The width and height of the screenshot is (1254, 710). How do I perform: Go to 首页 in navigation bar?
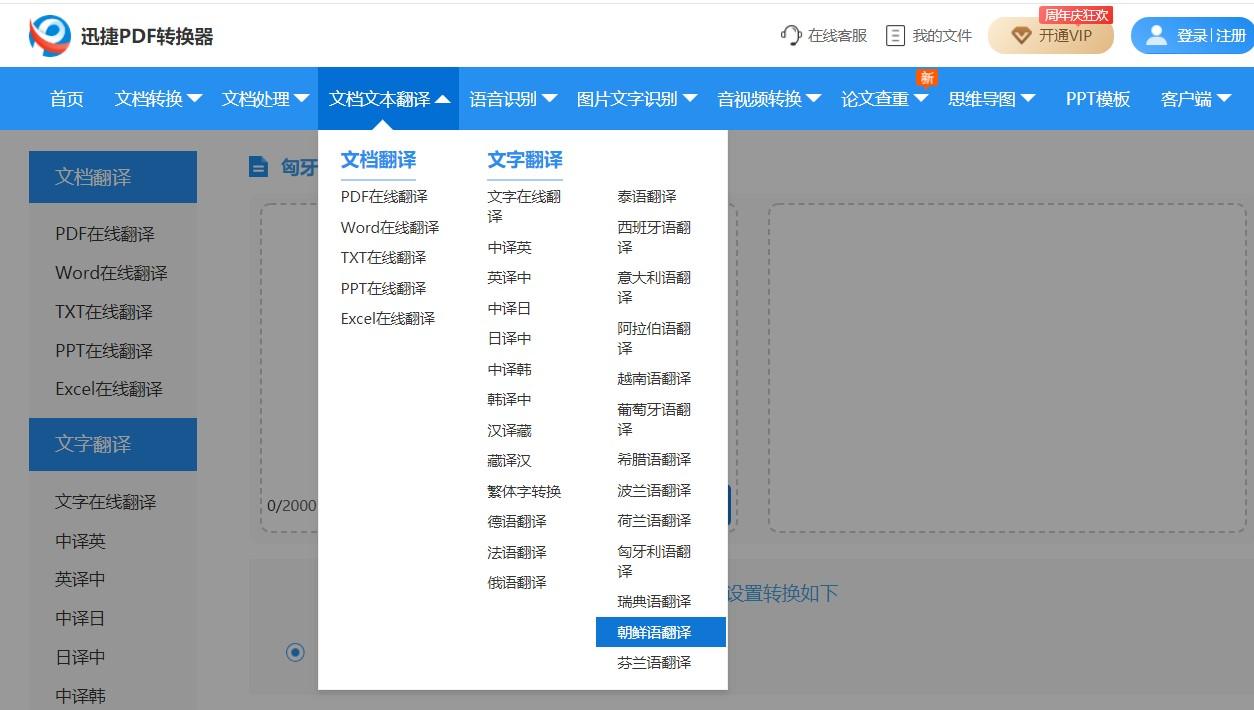(x=67, y=99)
